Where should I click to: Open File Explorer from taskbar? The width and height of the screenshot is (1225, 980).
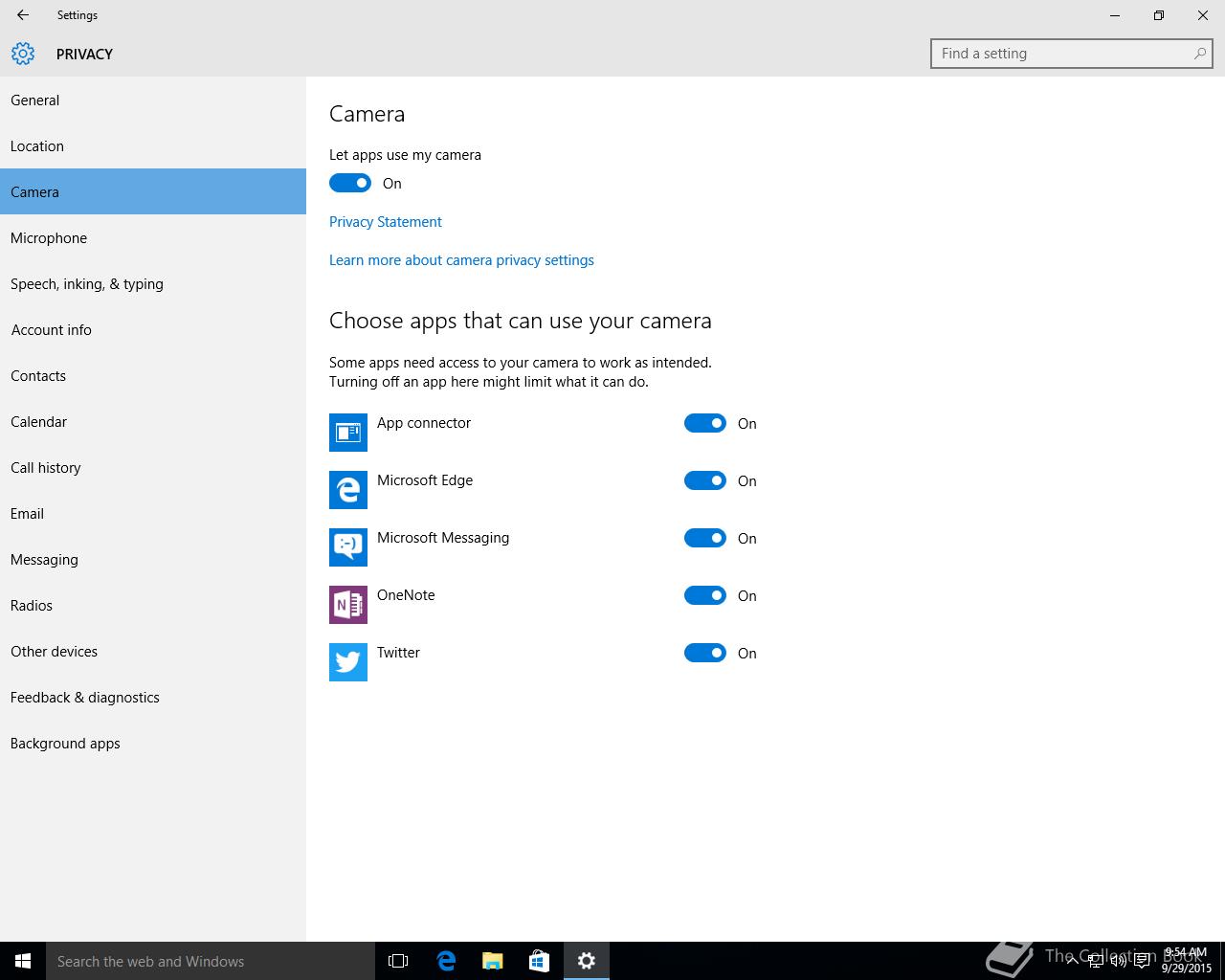[x=493, y=961]
